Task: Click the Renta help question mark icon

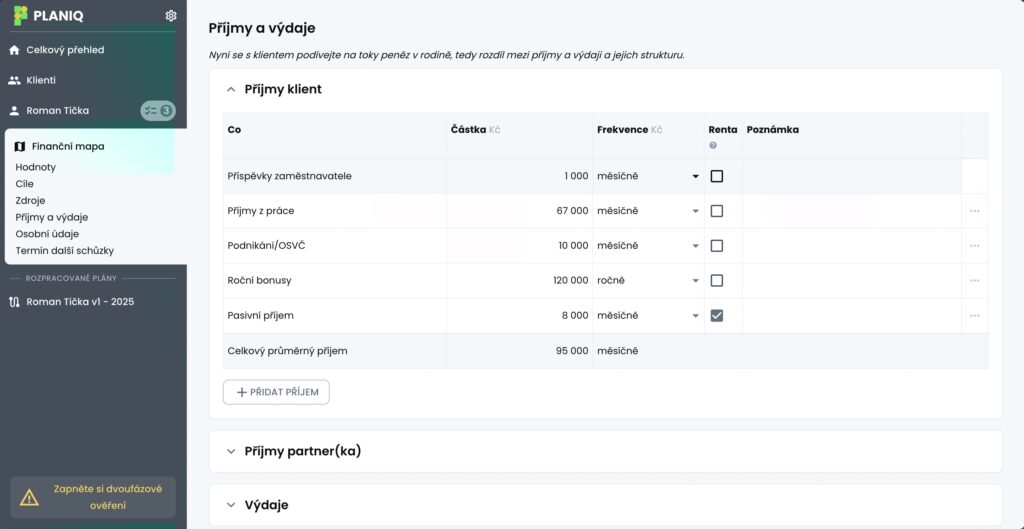Action: (x=713, y=146)
